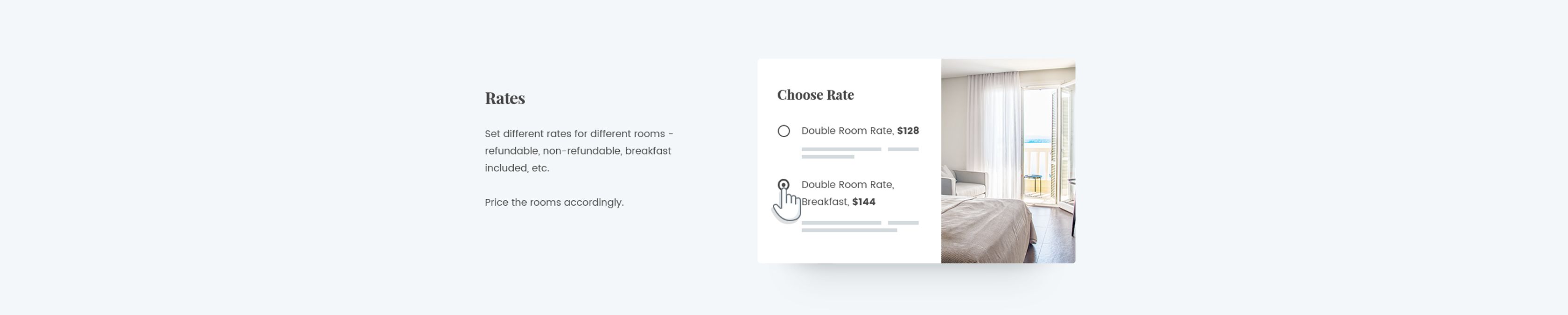Image resolution: width=1568 pixels, height=315 pixels.
Task: Click the grey armchair in the room photo
Action: tap(964, 183)
